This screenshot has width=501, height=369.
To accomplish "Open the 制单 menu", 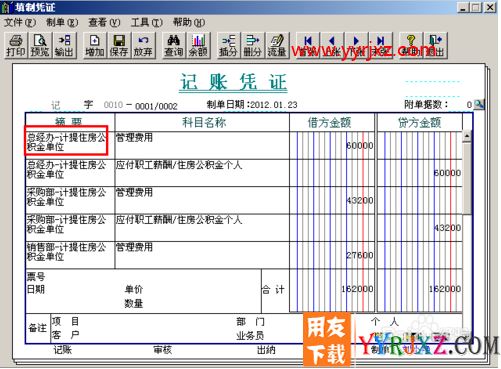I will pos(62,23).
